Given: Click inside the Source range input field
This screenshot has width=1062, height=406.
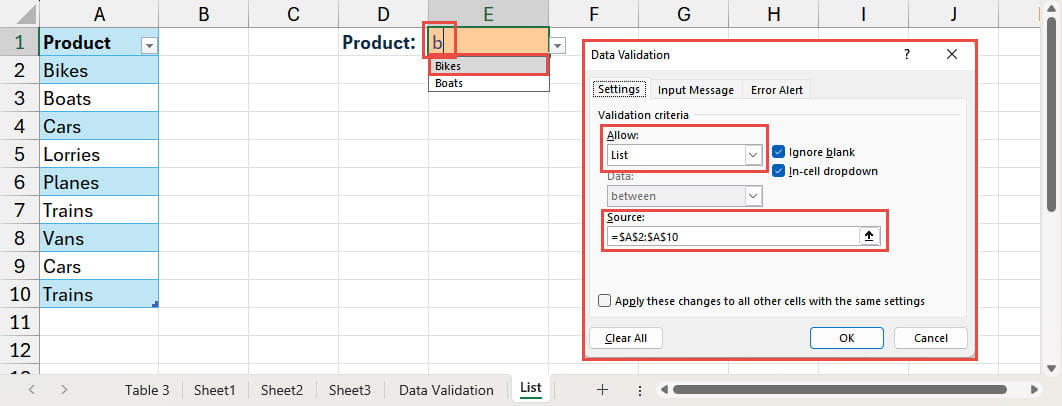Looking at the screenshot, I should point(730,237).
